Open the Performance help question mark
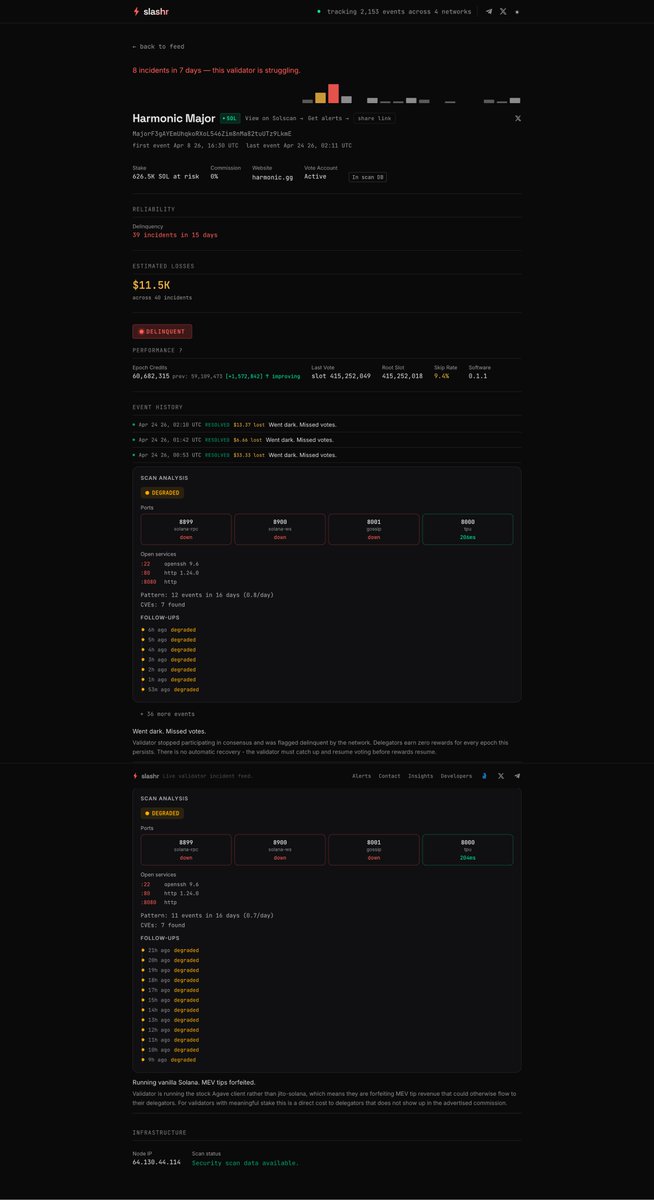Screen dimensions: 654x1200 pos(180,350)
